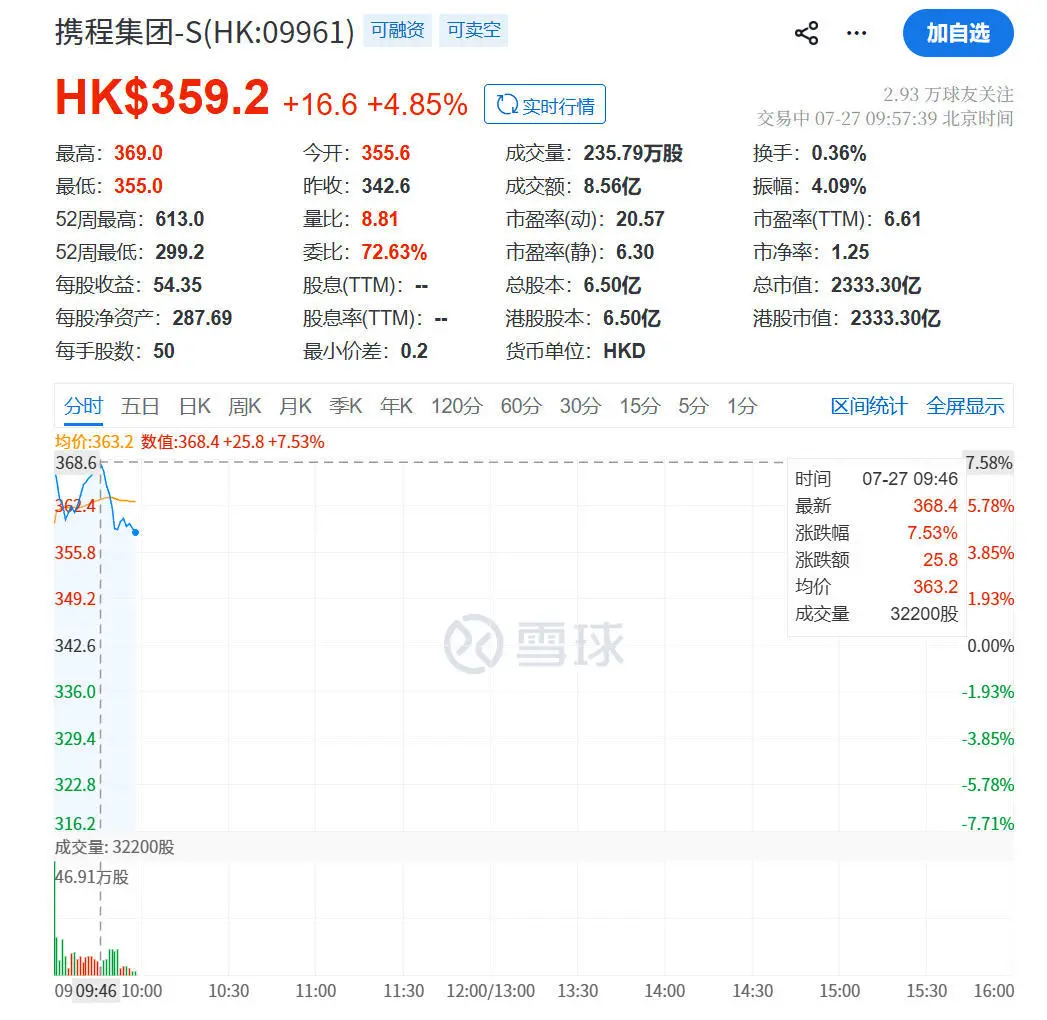Click the 09:46 crosshair time label

point(97,991)
